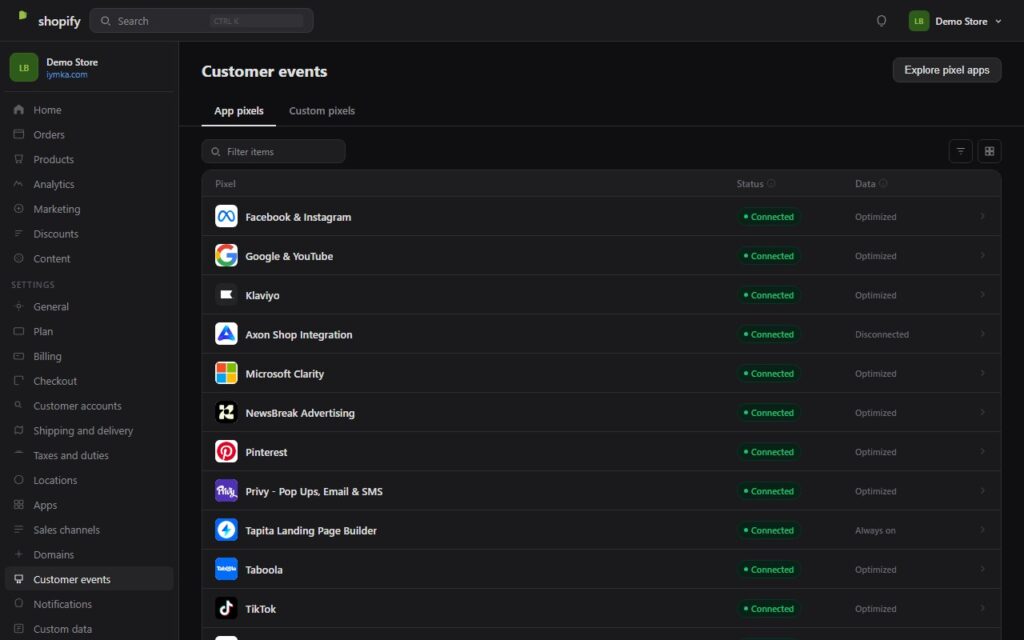
Task: Click the top Search bar
Action: [201, 21]
